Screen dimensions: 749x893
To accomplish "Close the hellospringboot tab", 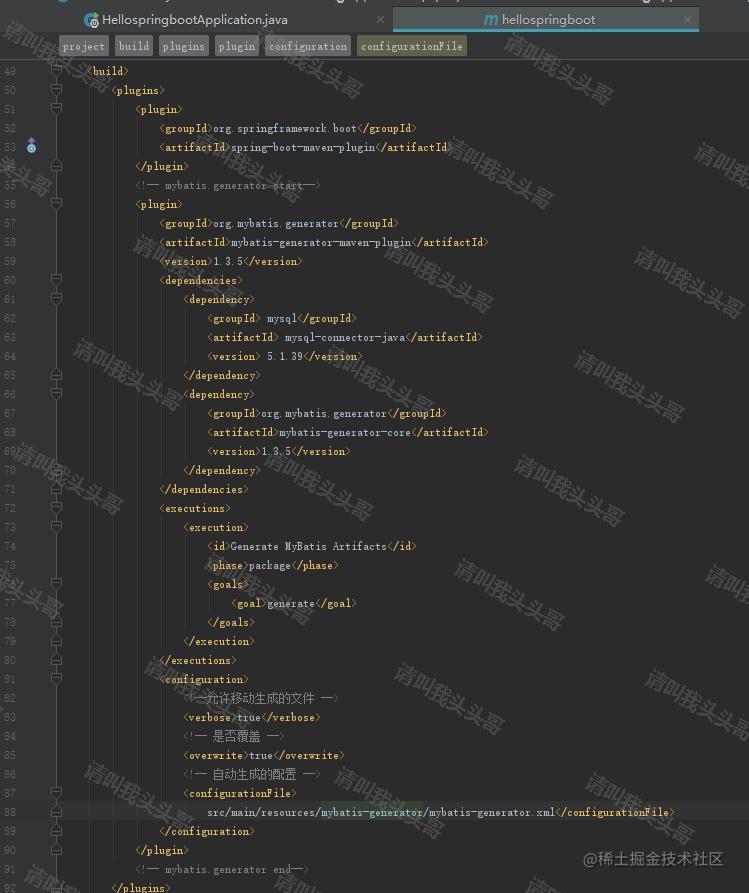I will (687, 19).
